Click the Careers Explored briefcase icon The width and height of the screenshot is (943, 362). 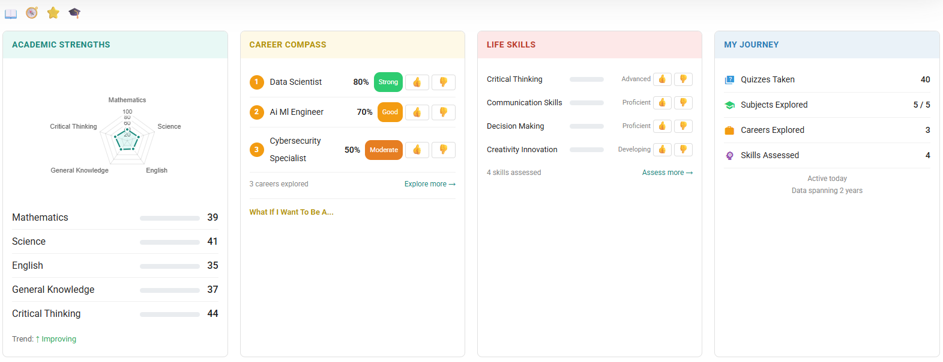coord(730,130)
